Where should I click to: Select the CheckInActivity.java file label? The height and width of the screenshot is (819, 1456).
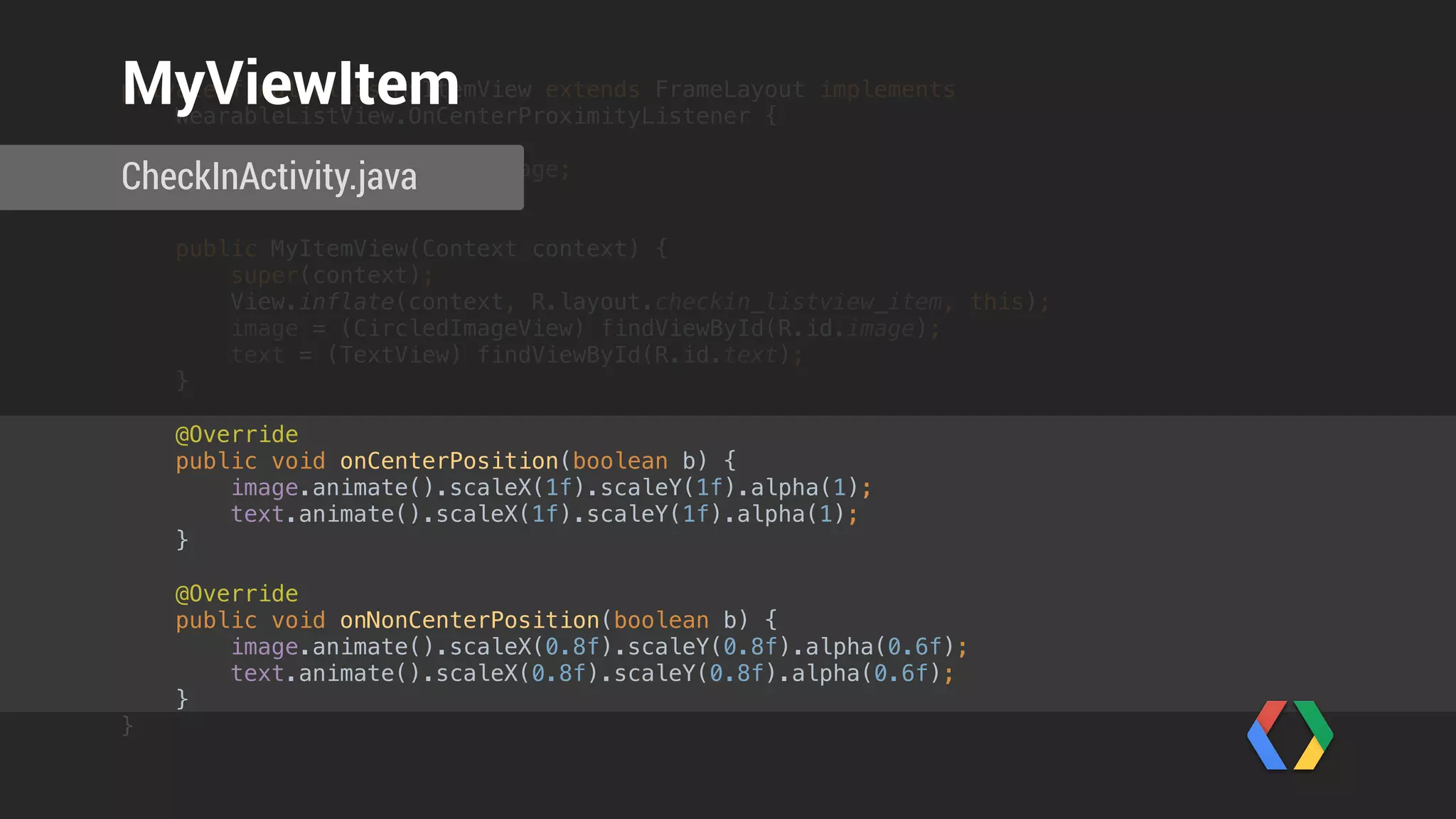[269, 176]
